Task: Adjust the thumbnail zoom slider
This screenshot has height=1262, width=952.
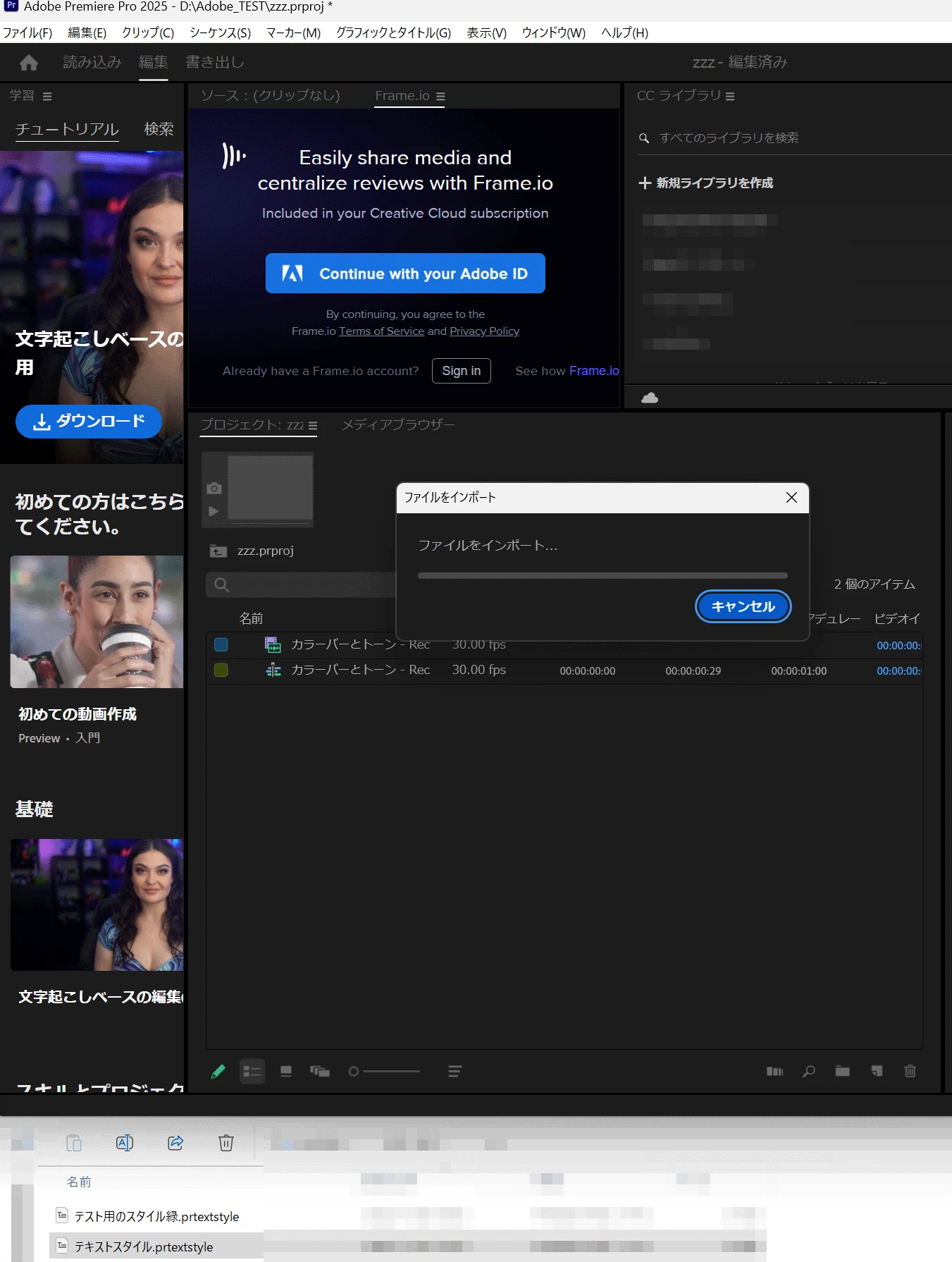Action: click(x=384, y=1072)
